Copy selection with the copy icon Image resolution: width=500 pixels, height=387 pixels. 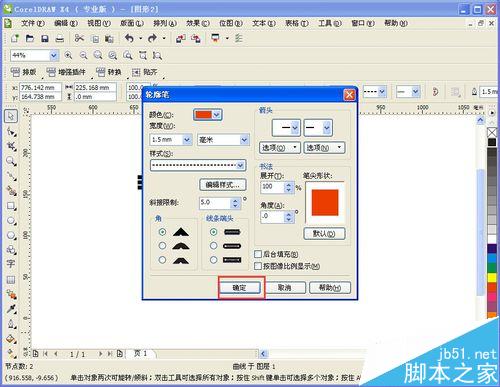[x=95, y=39]
